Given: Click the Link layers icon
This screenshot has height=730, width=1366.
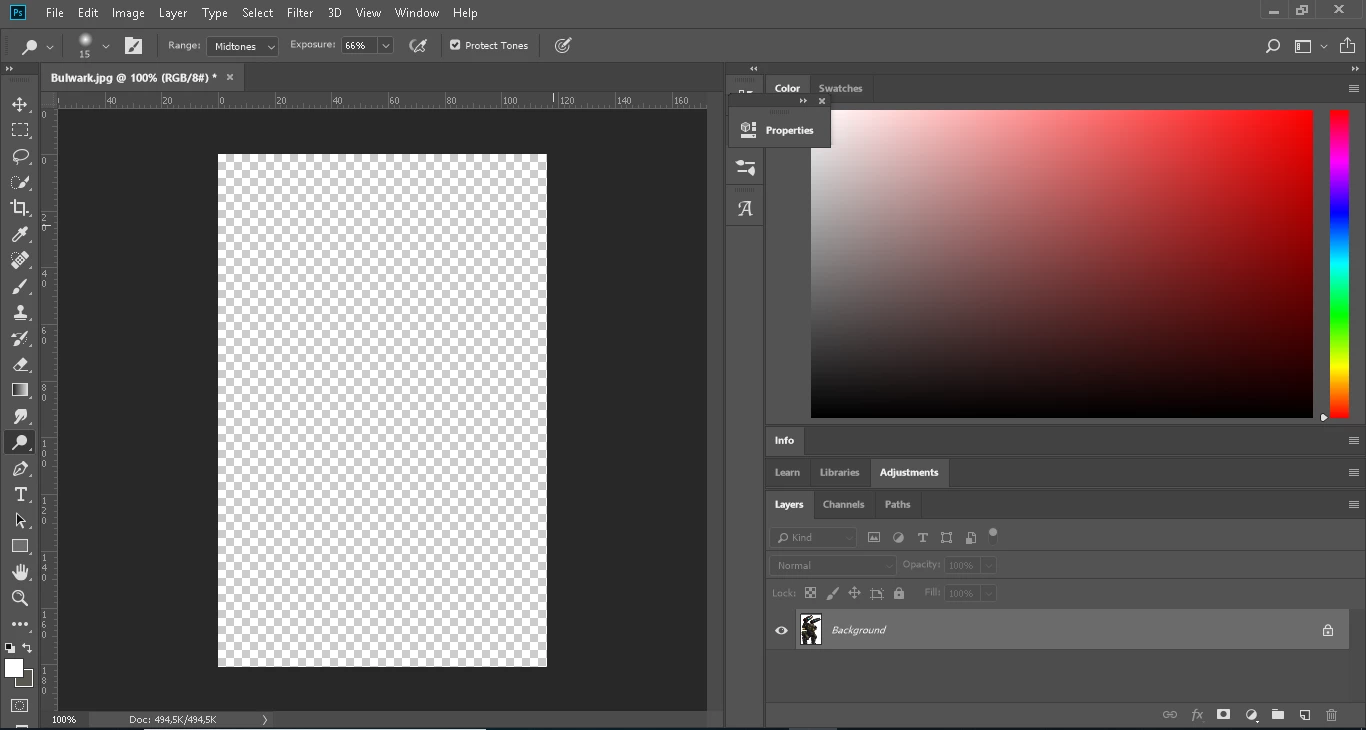Looking at the screenshot, I should click(x=1169, y=715).
